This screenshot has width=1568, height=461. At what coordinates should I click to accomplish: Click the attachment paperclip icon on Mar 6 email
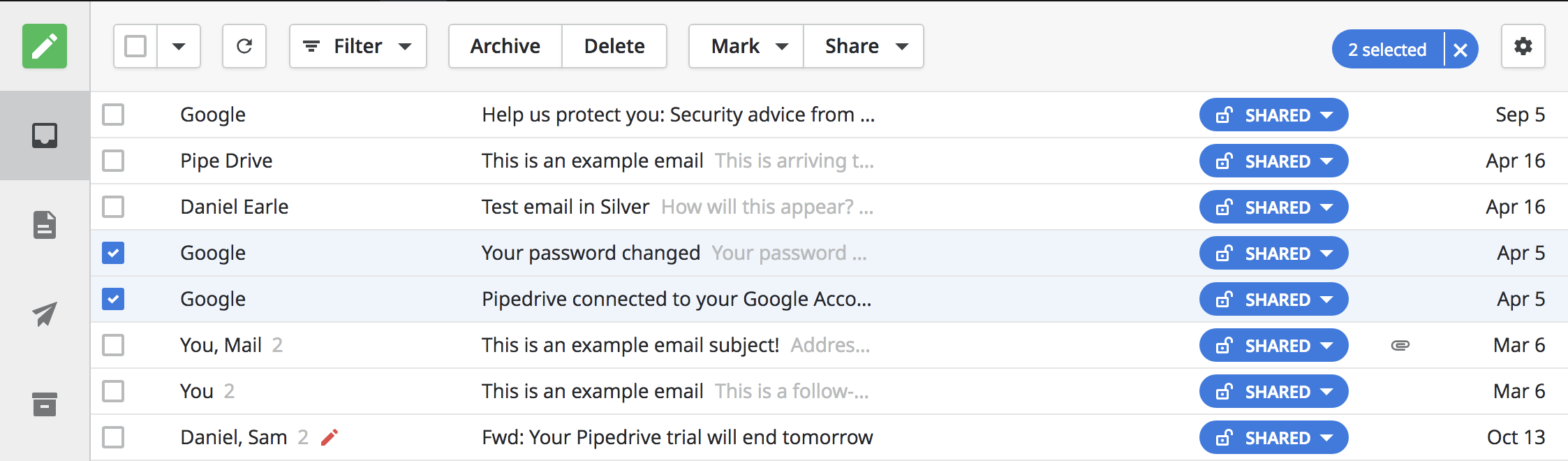1400,345
